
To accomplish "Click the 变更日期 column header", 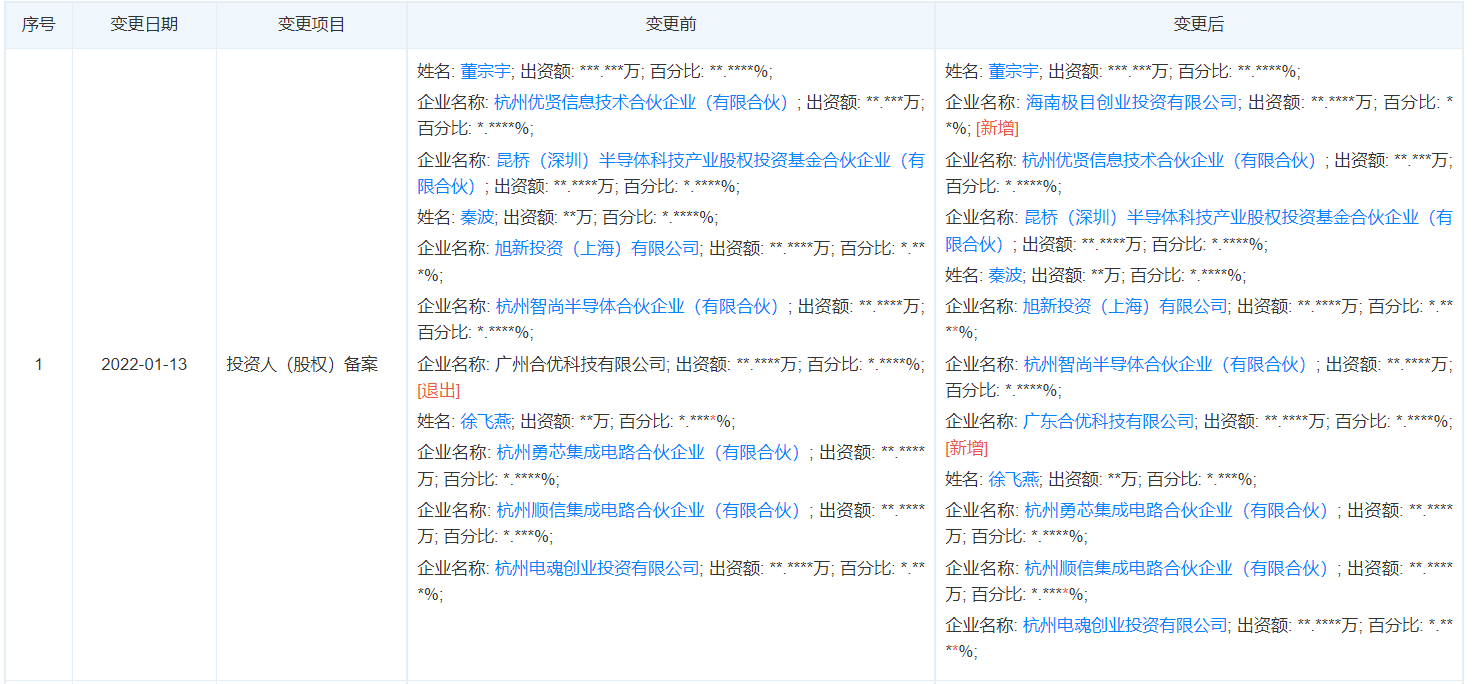I will click(144, 25).
